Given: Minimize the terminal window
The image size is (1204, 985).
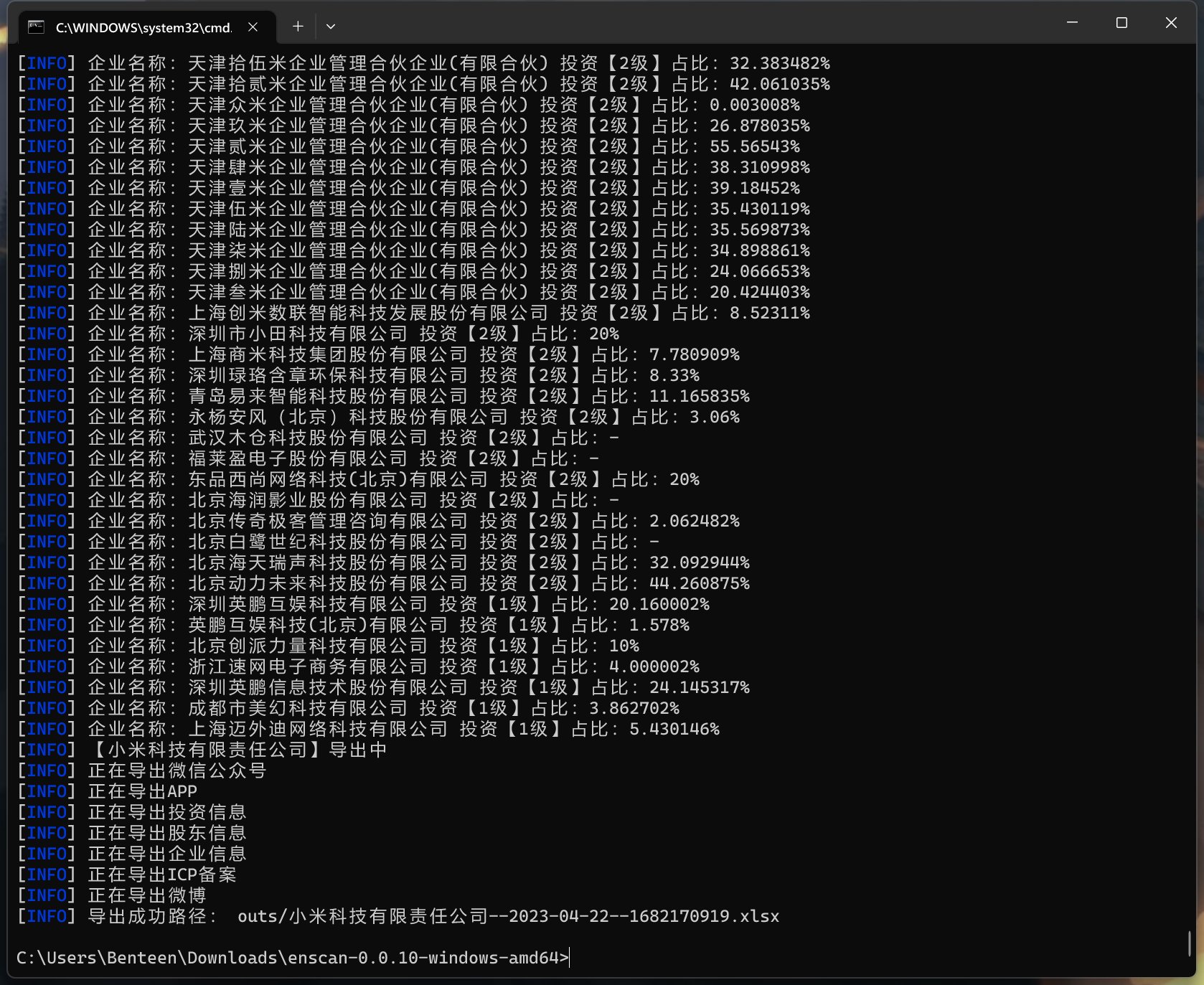Looking at the screenshot, I should [x=1072, y=23].
